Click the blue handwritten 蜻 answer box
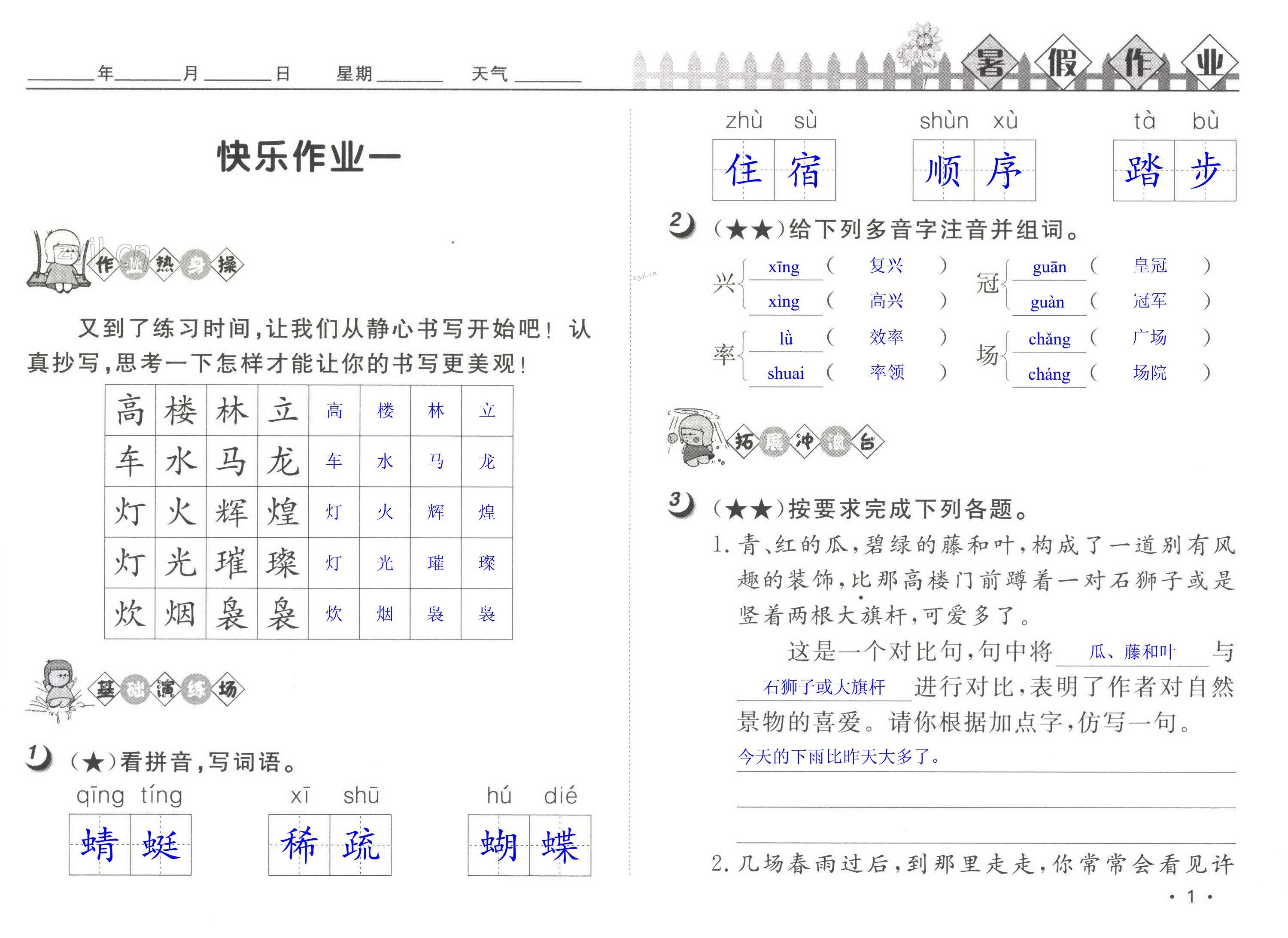 pyautogui.click(x=100, y=844)
